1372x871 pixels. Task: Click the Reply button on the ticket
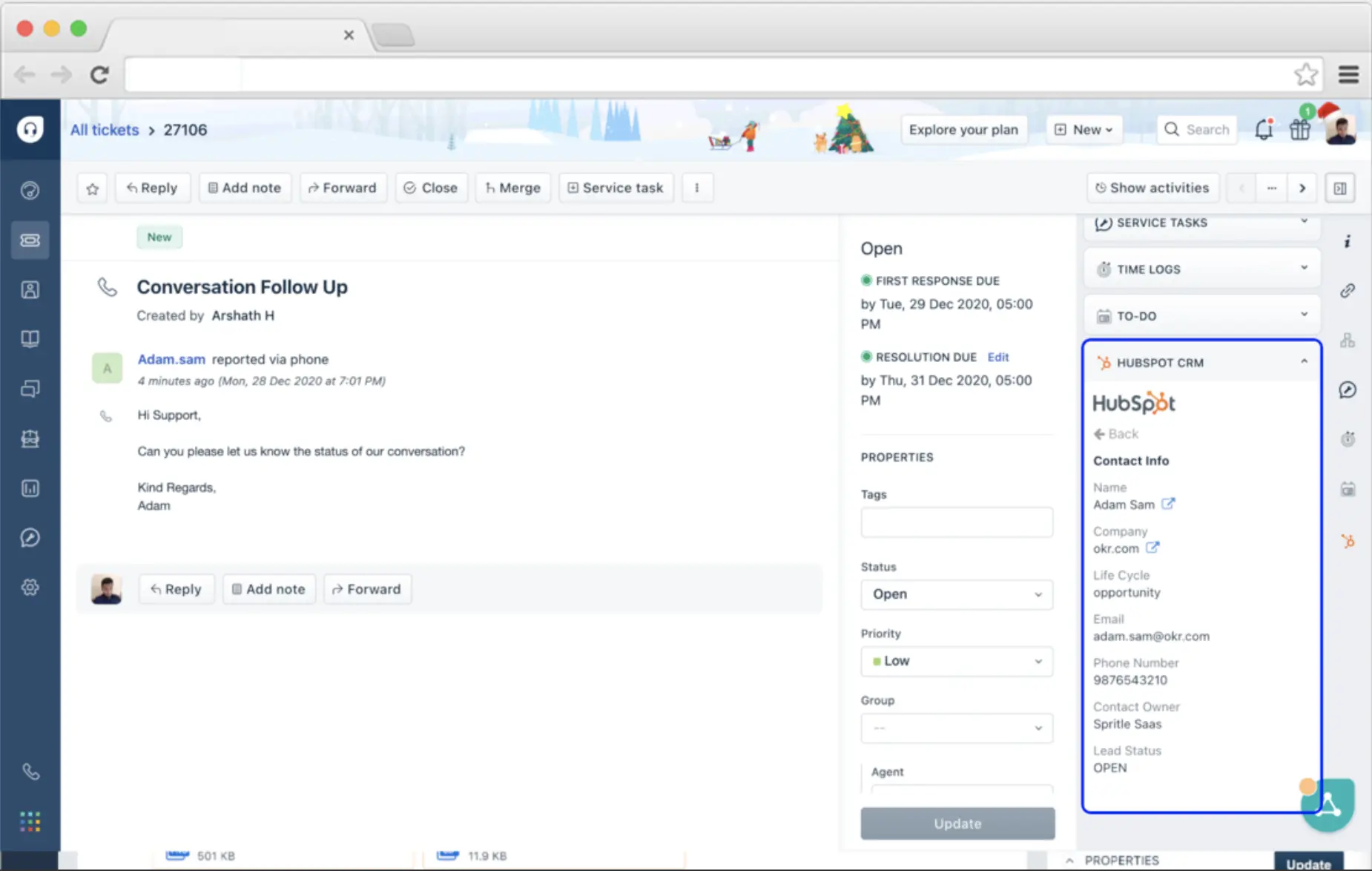pos(152,188)
